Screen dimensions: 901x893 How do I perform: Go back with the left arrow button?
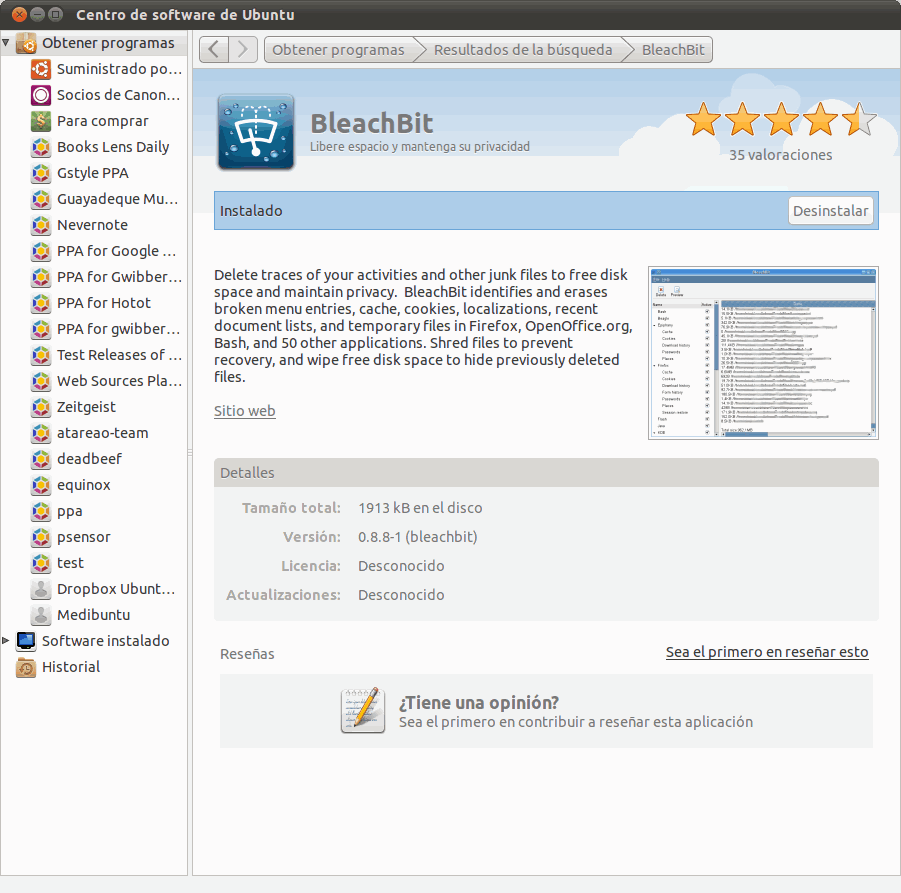click(214, 50)
